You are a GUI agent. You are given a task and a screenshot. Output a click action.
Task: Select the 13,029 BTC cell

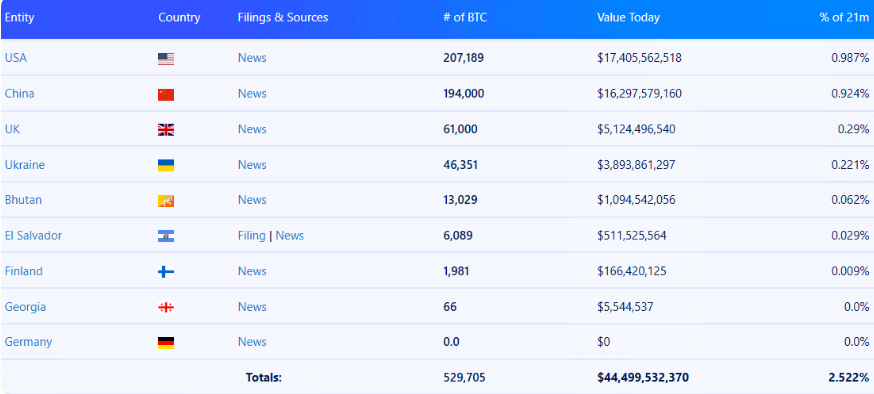(x=460, y=200)
